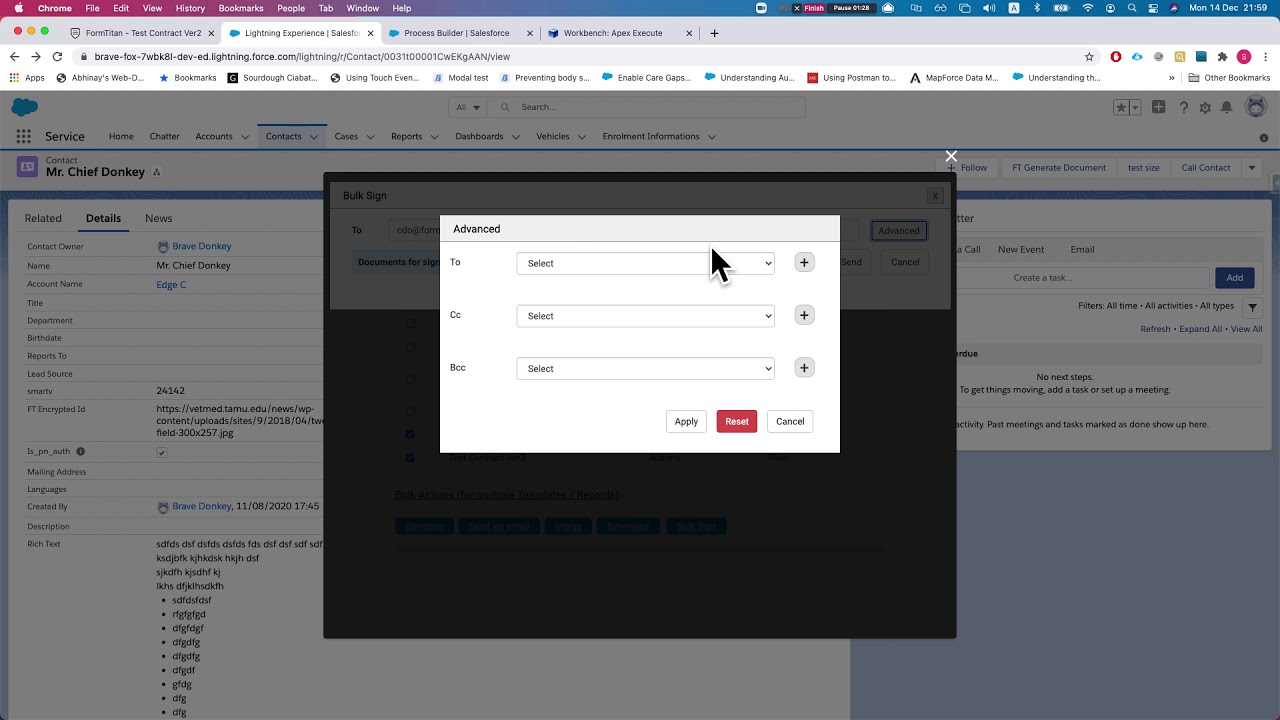Expand the All search scope dropdown
This screenshot has height=720, width=1280.
click(x=468, y=107)
